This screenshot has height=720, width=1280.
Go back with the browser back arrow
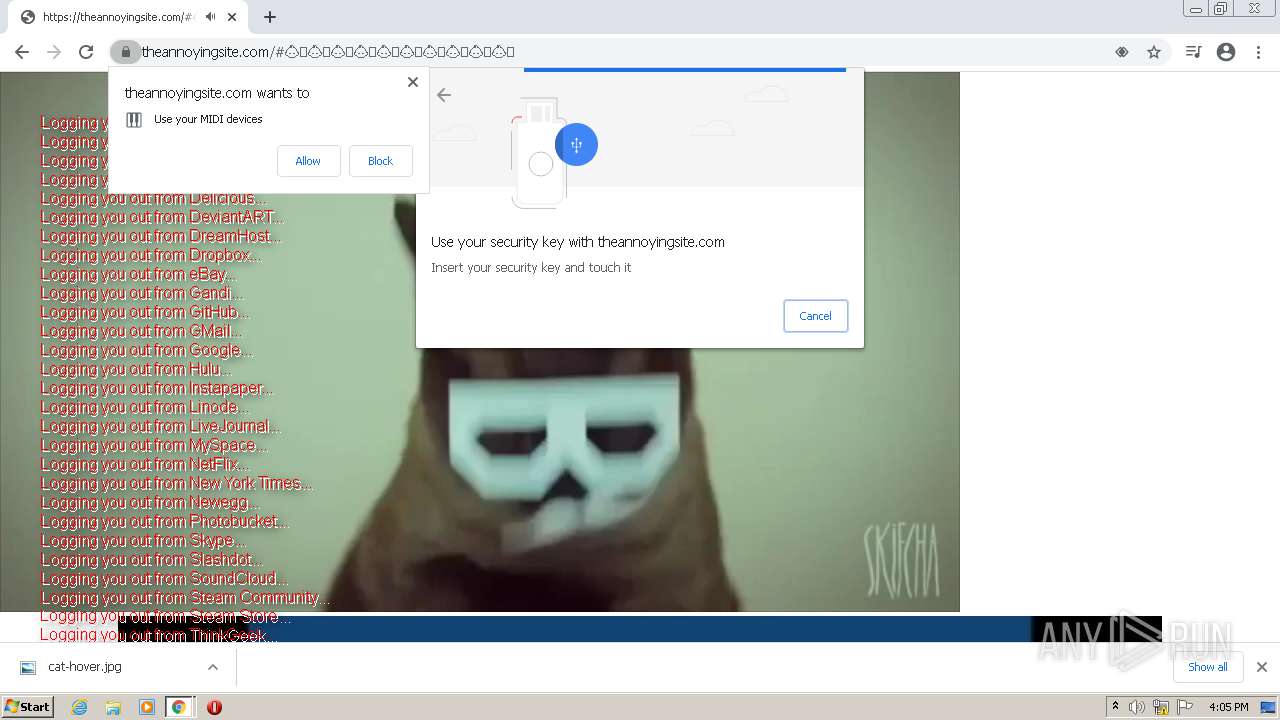click(22, 52)
